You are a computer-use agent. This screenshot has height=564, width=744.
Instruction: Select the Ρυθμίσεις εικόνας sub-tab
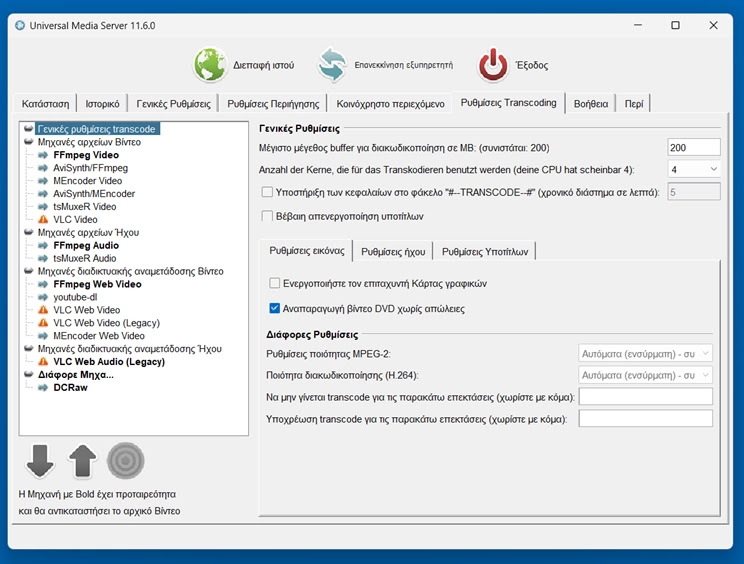(307, 250)
